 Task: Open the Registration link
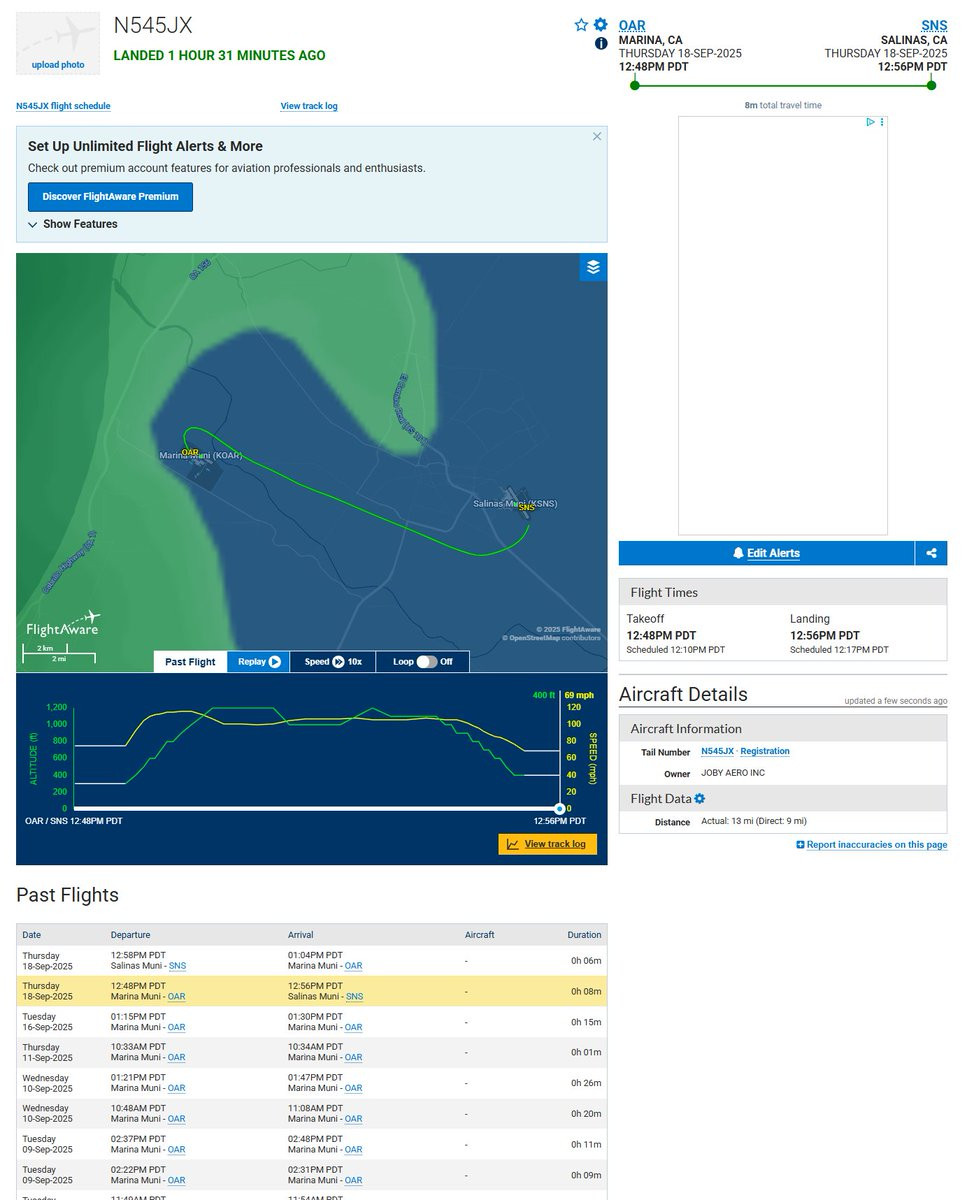pyautogui.click(x=765, y=751)
